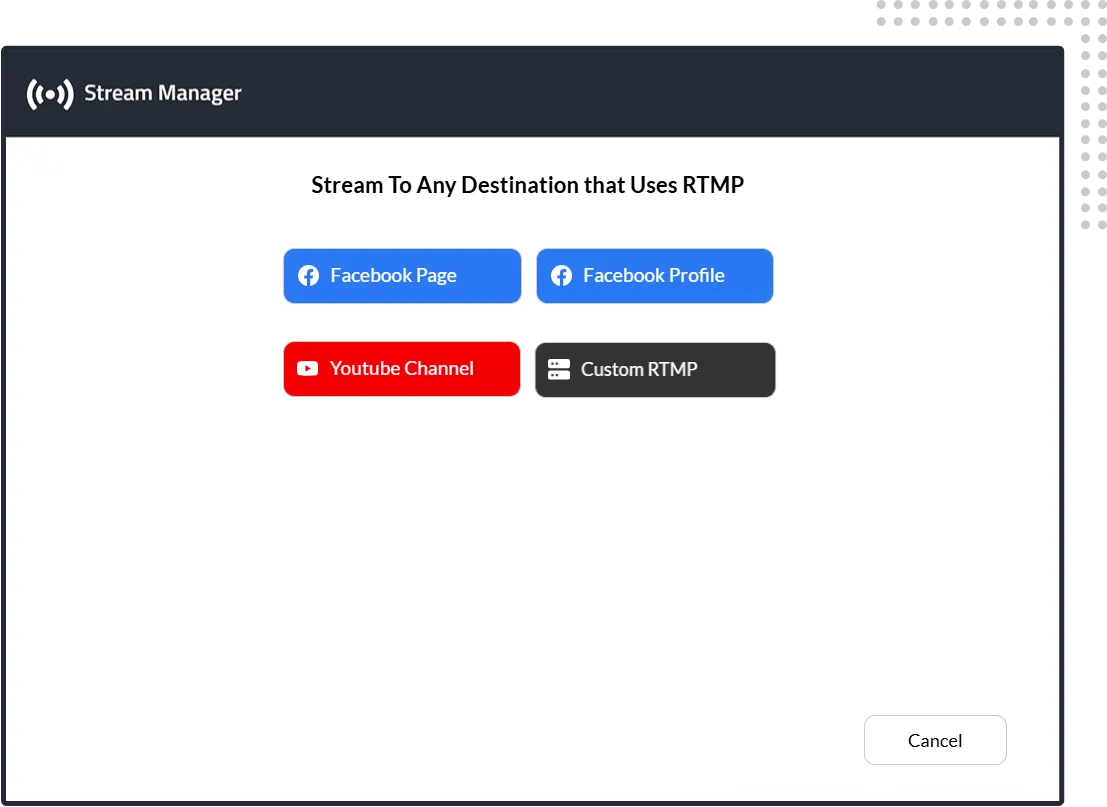Choose Facebook Page as the stream destination

(x=402, y=275)
